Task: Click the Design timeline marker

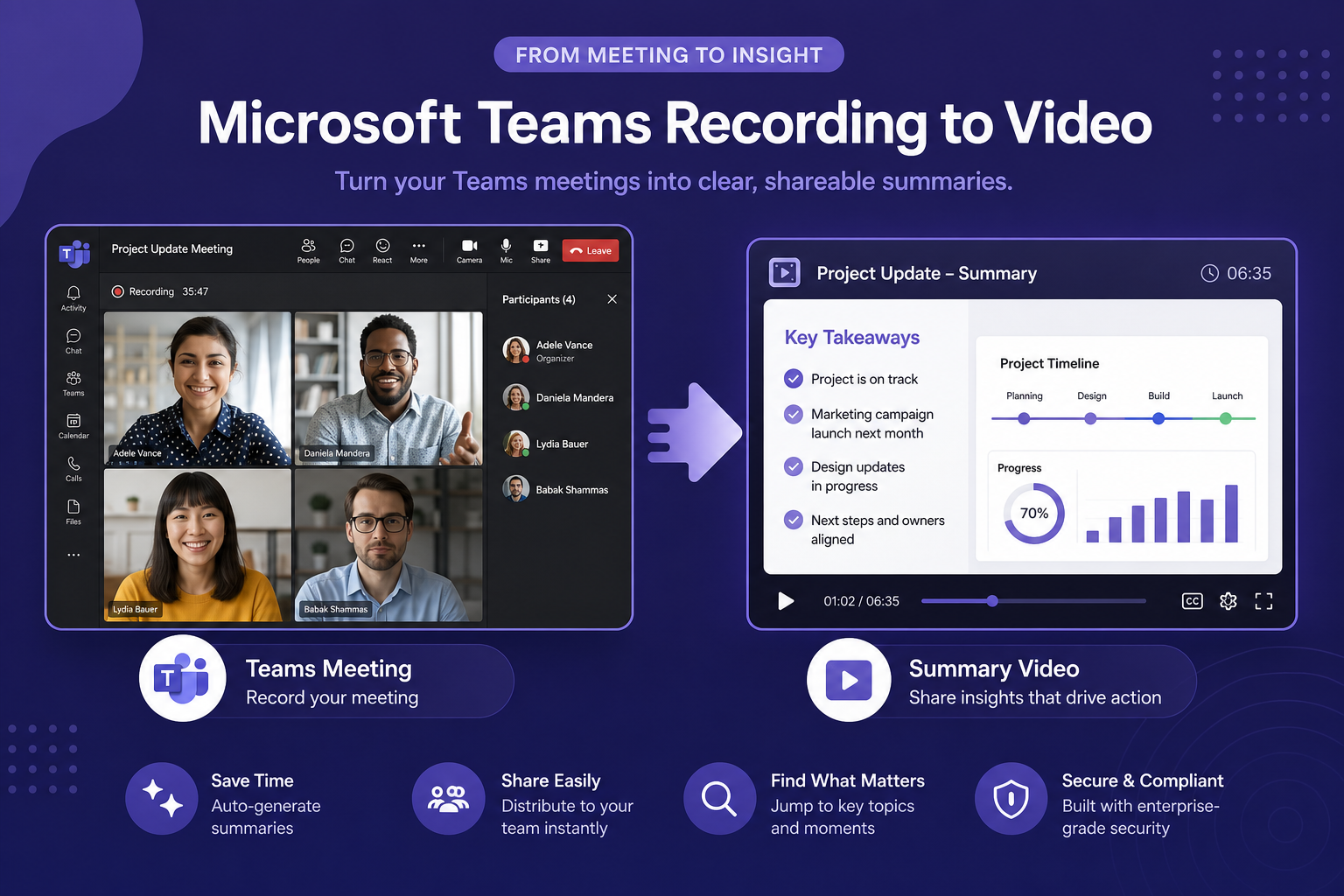Action: click(x=1090, y=418)
